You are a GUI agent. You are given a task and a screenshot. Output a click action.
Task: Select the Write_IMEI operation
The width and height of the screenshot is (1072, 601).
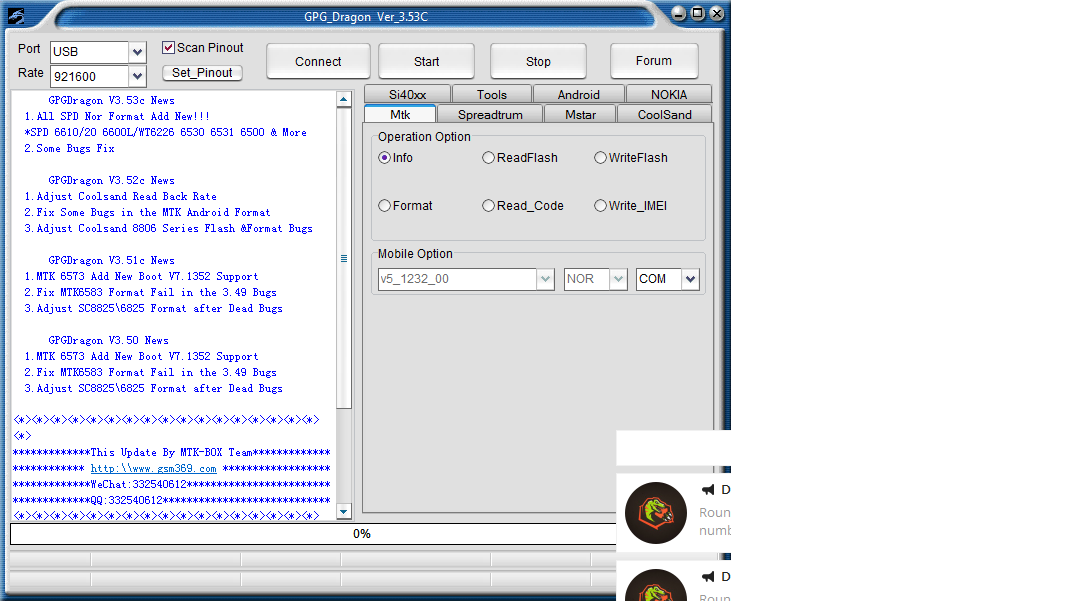tap(600, 205)
